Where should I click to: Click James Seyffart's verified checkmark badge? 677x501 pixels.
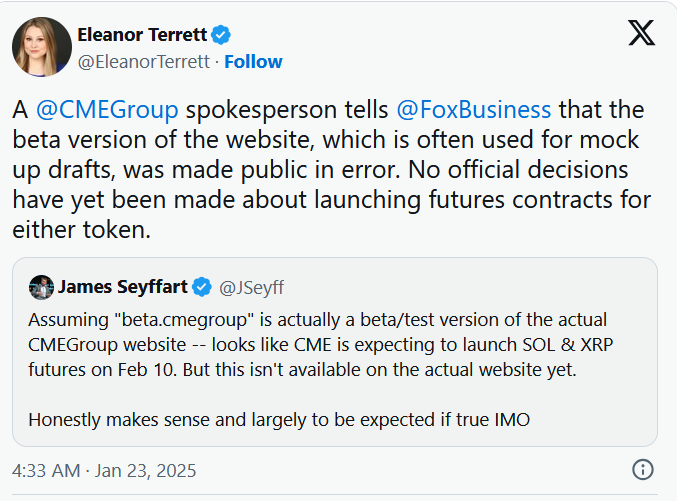tap(201, 287)
